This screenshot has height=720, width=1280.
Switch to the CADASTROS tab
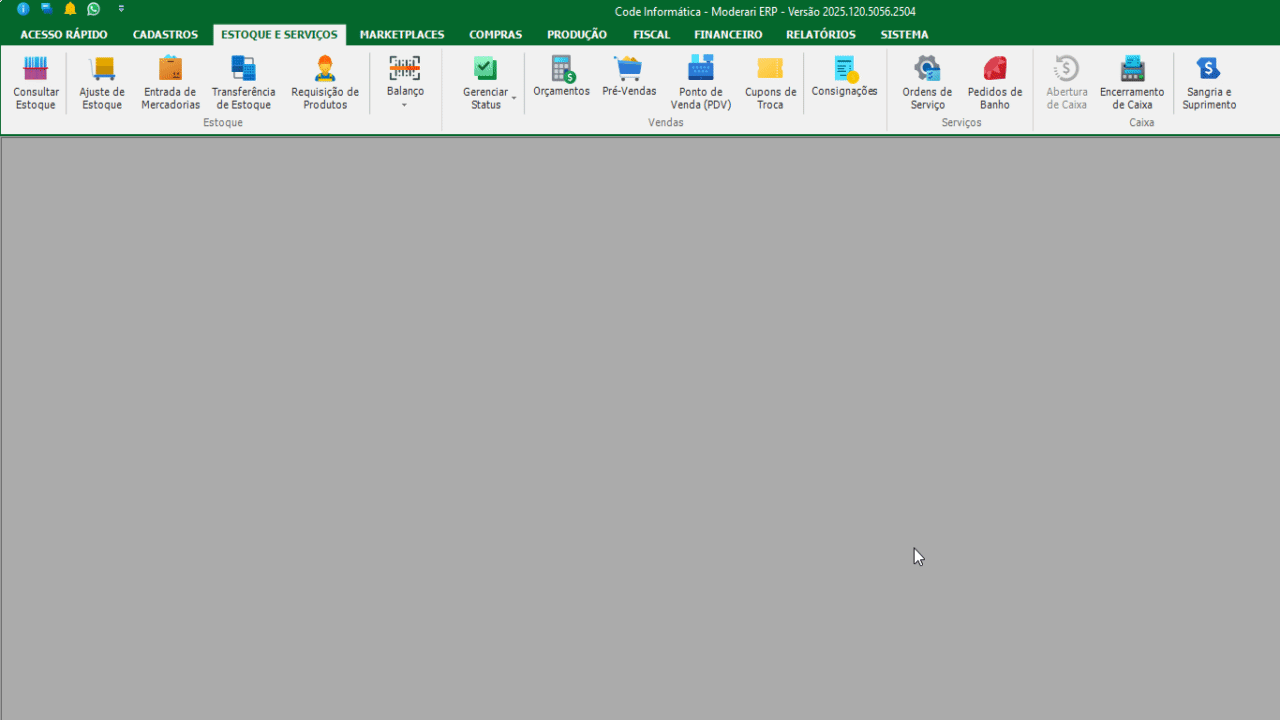pos(166,34)
